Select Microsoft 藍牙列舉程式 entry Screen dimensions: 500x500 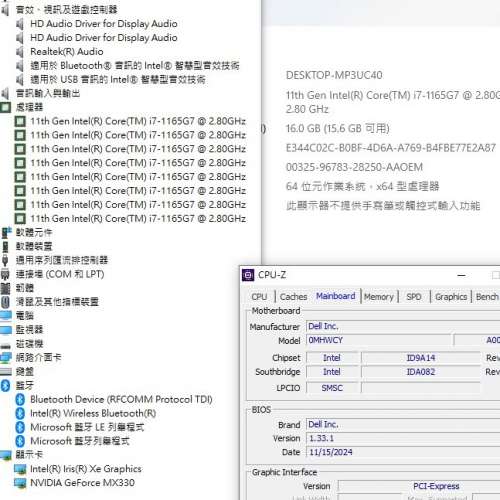80,441
